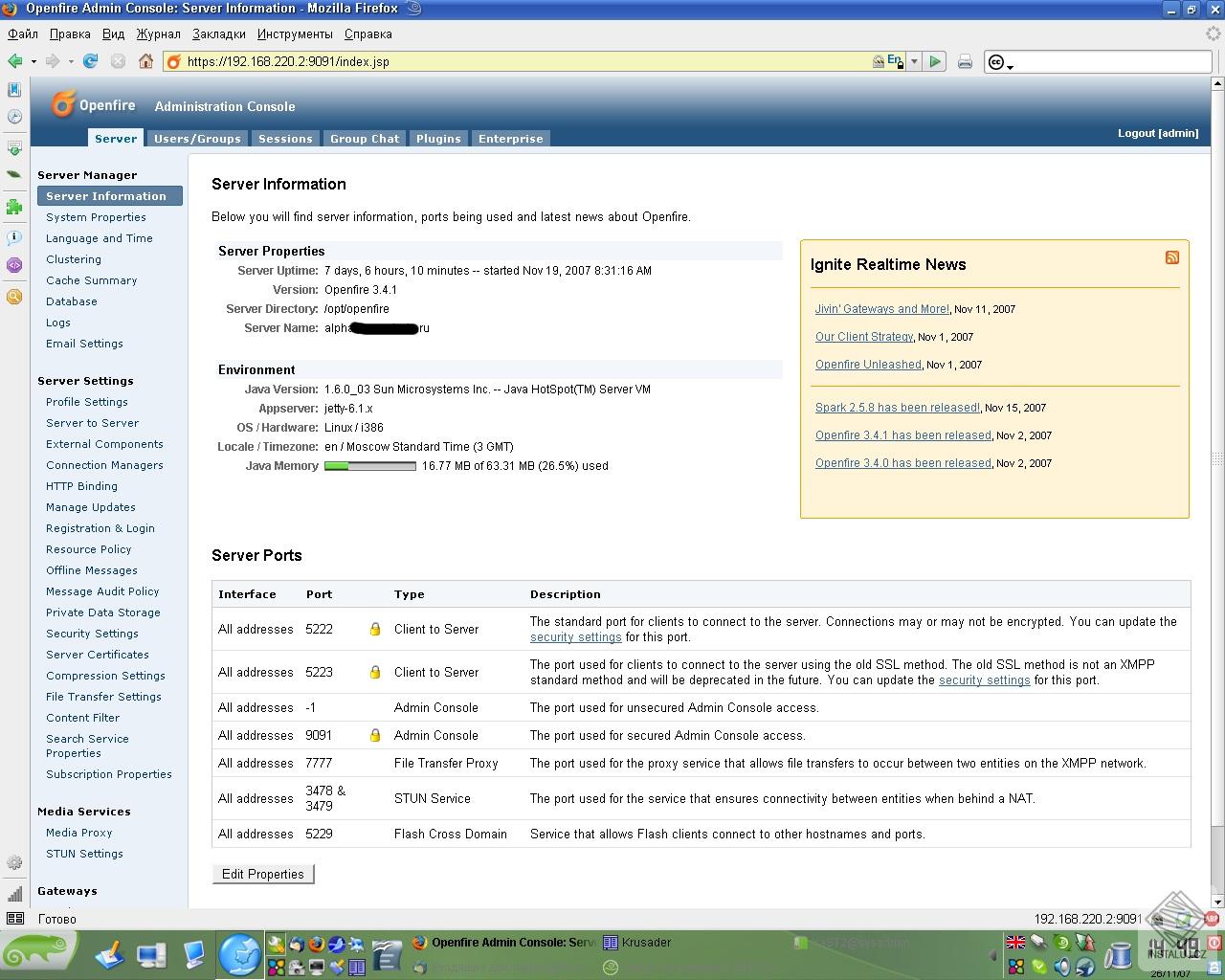The image size is (1225, 980).
Task: Open the Server Certificates sidebar link
Action: [98, 655]
